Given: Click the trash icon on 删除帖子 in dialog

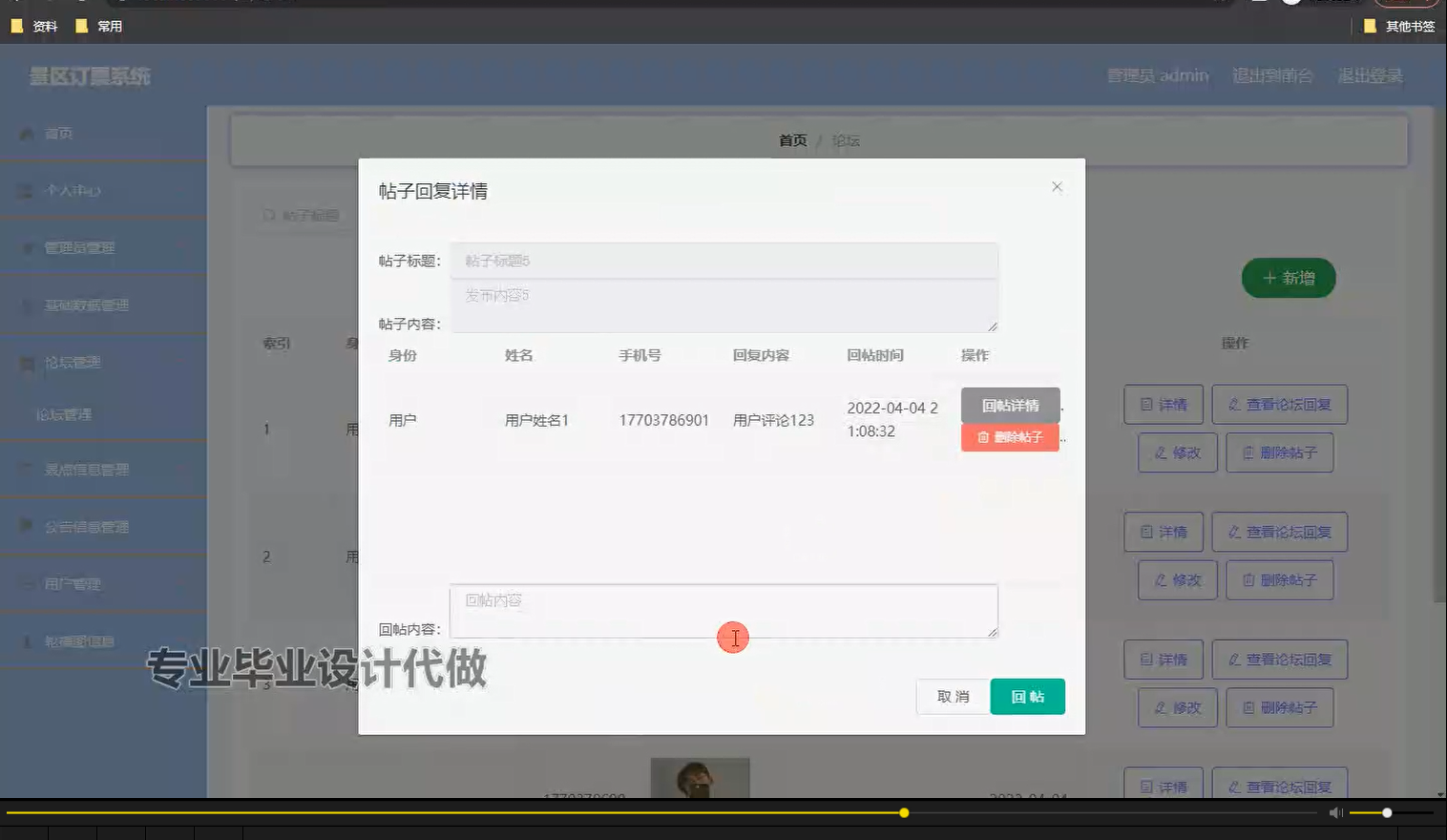Looking at the screenshot, I should tap(982, 438).
